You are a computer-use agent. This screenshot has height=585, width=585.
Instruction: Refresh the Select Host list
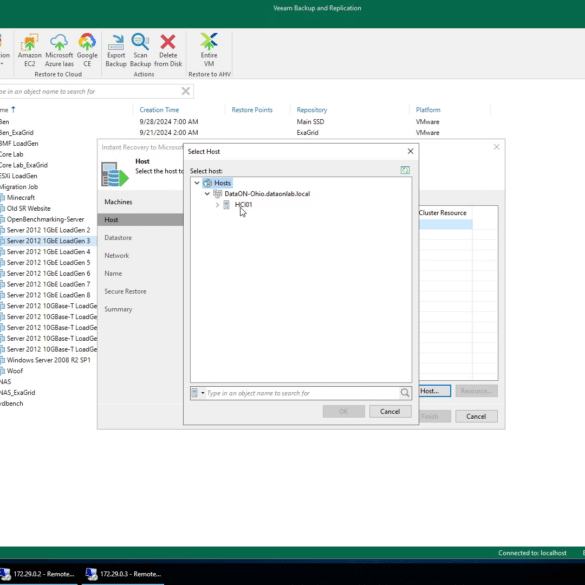pos(405,171)
